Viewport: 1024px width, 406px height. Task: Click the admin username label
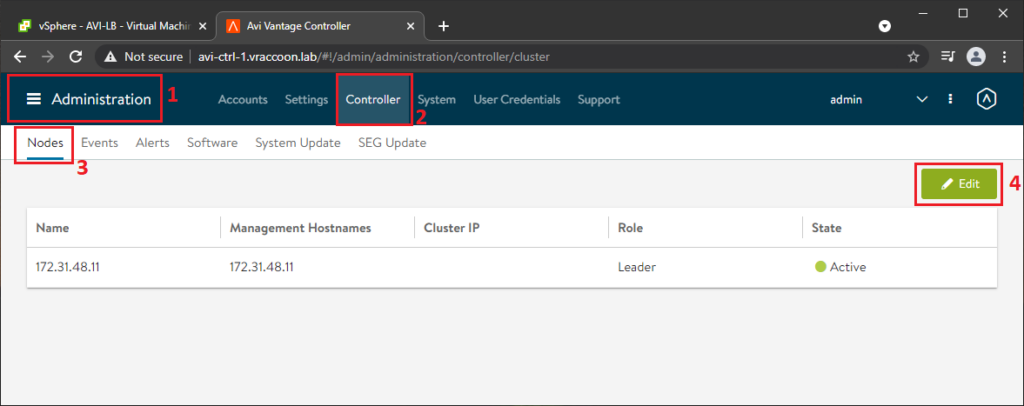tap(846, 100)
